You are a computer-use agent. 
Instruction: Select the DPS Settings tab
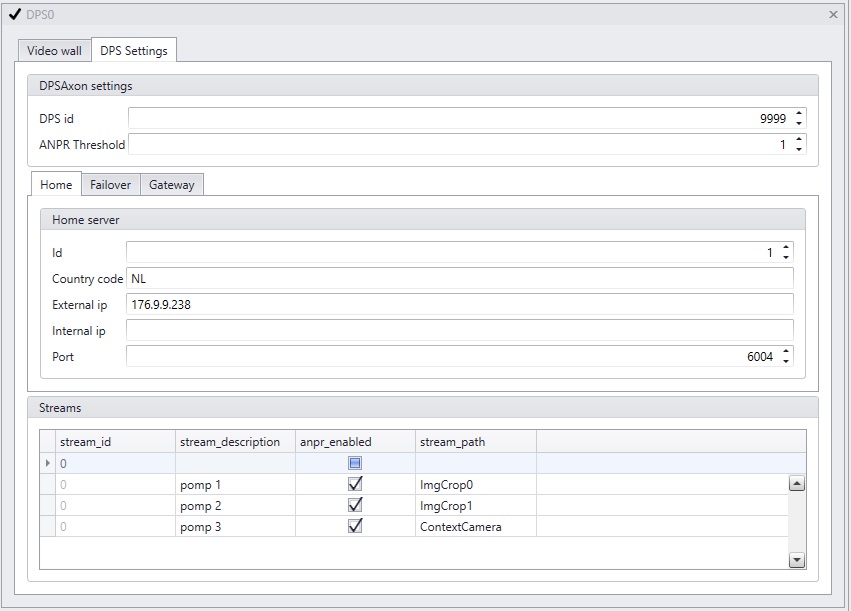click(x=134, y=50)
